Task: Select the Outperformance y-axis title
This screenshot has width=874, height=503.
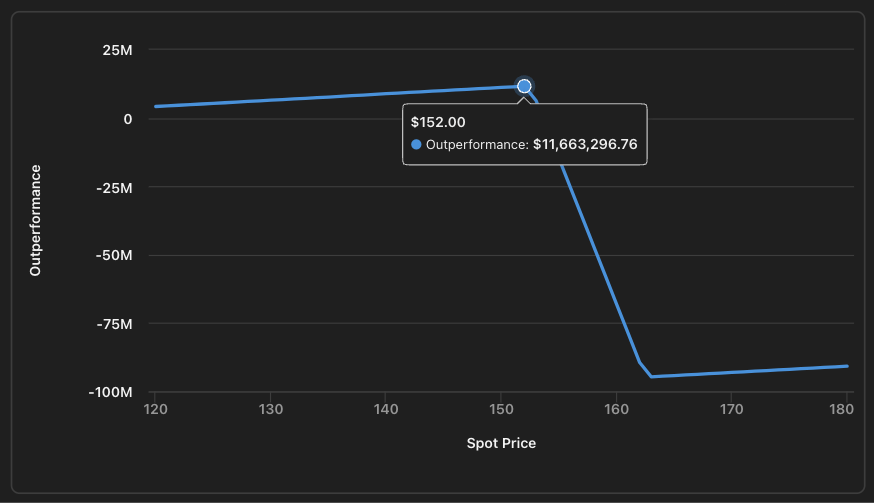Action: [35, 220]
